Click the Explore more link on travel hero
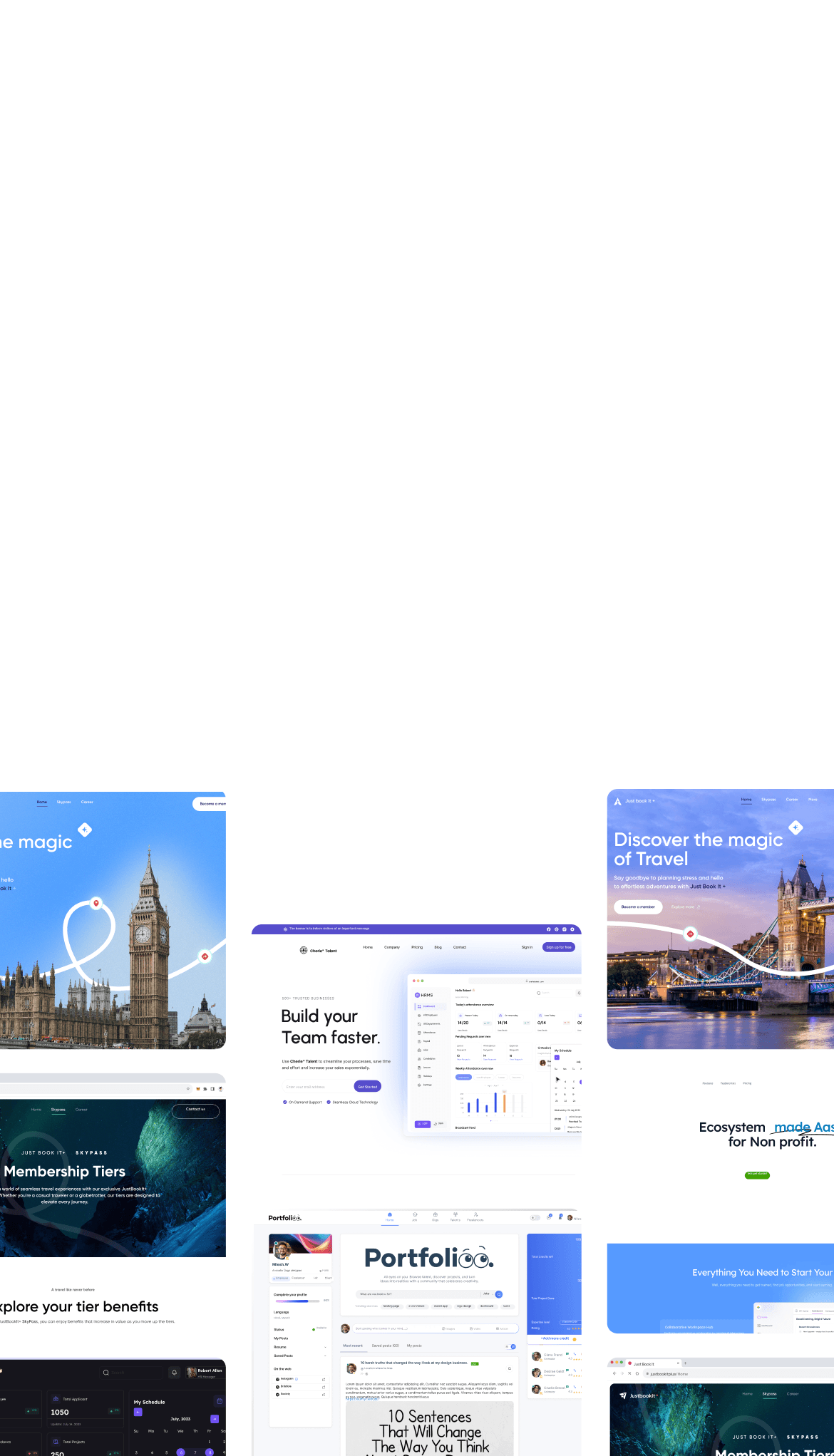 685,907
